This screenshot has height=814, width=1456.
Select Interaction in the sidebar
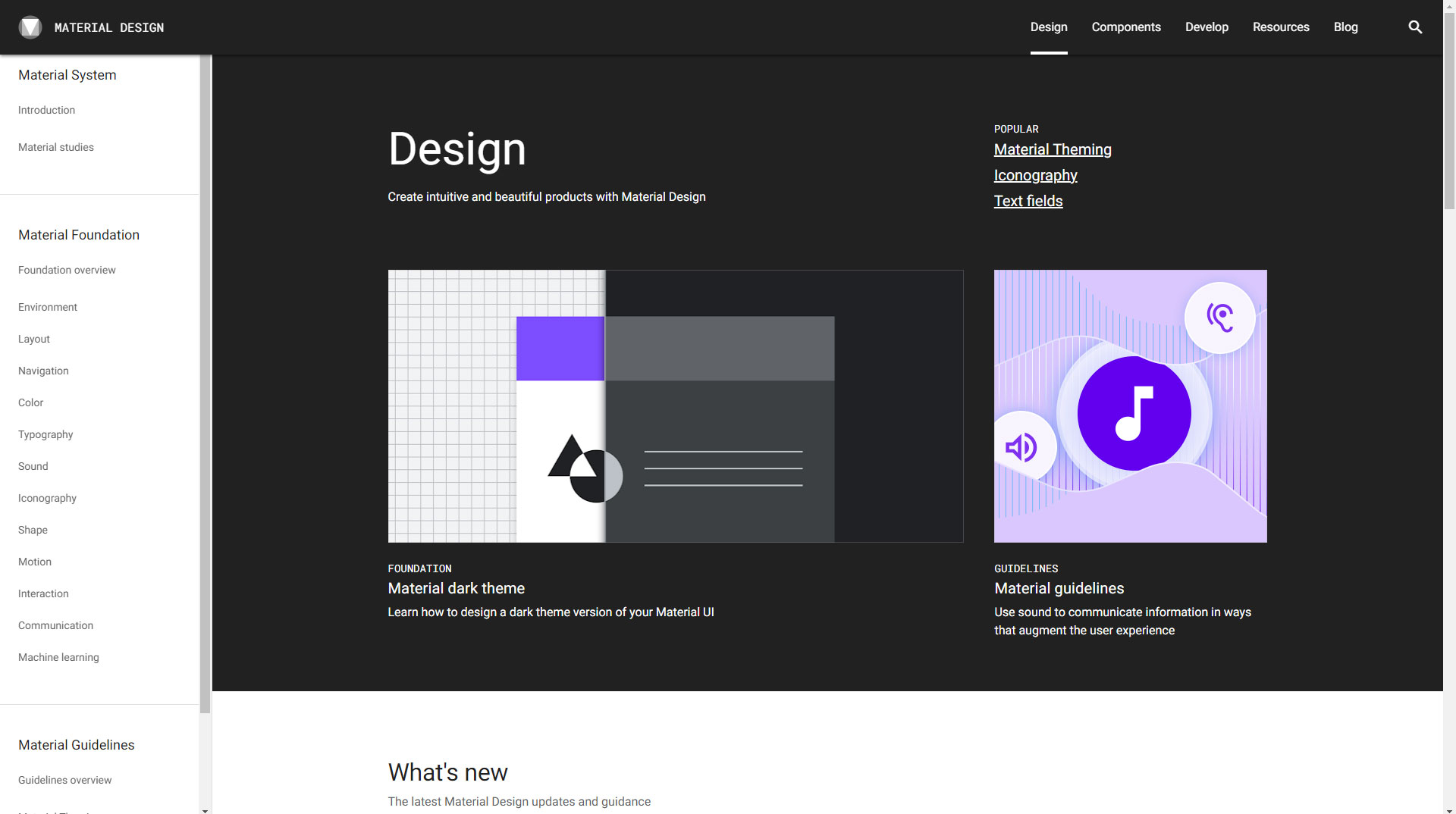43,594
